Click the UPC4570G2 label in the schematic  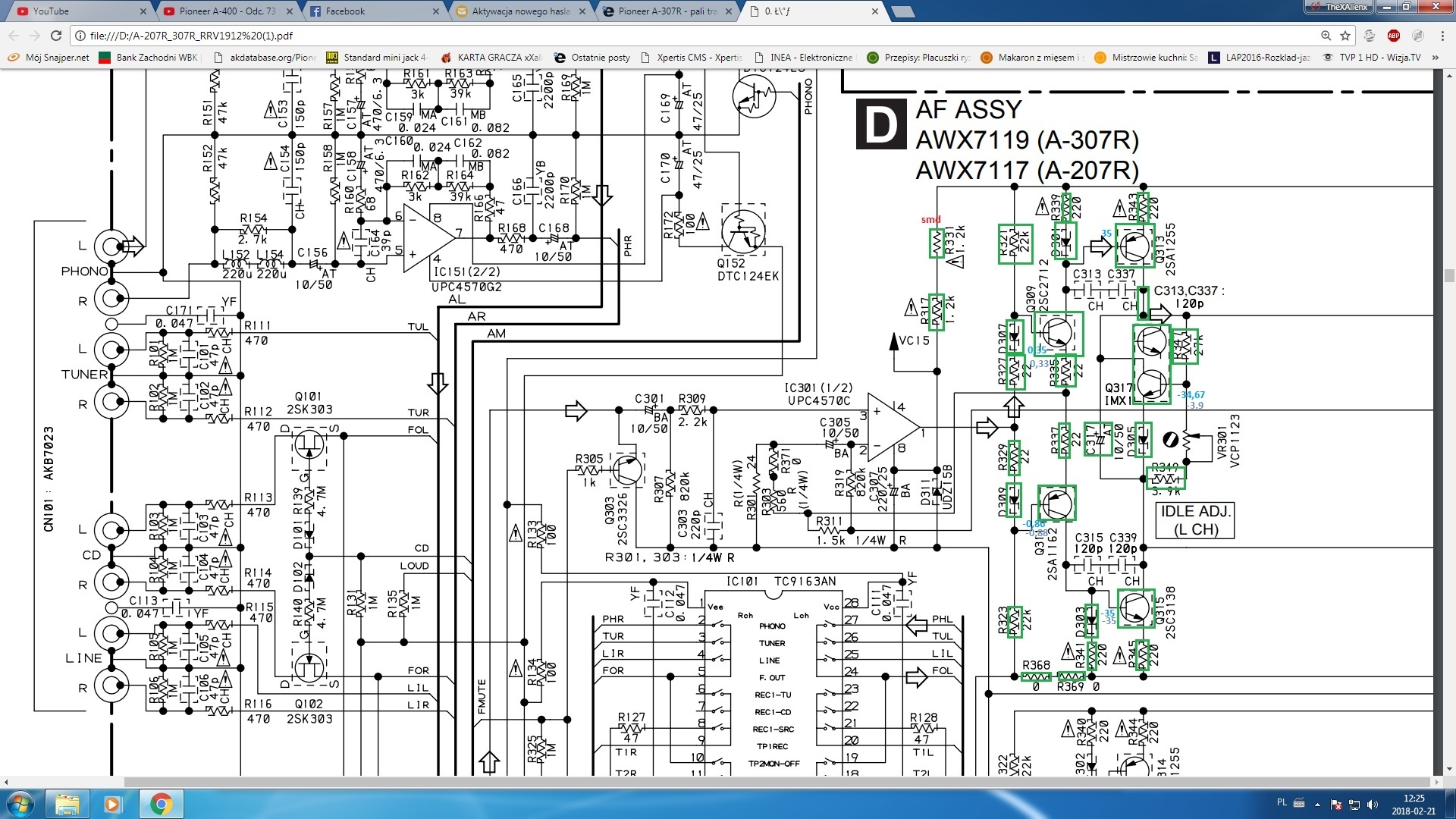click(466, 287)
